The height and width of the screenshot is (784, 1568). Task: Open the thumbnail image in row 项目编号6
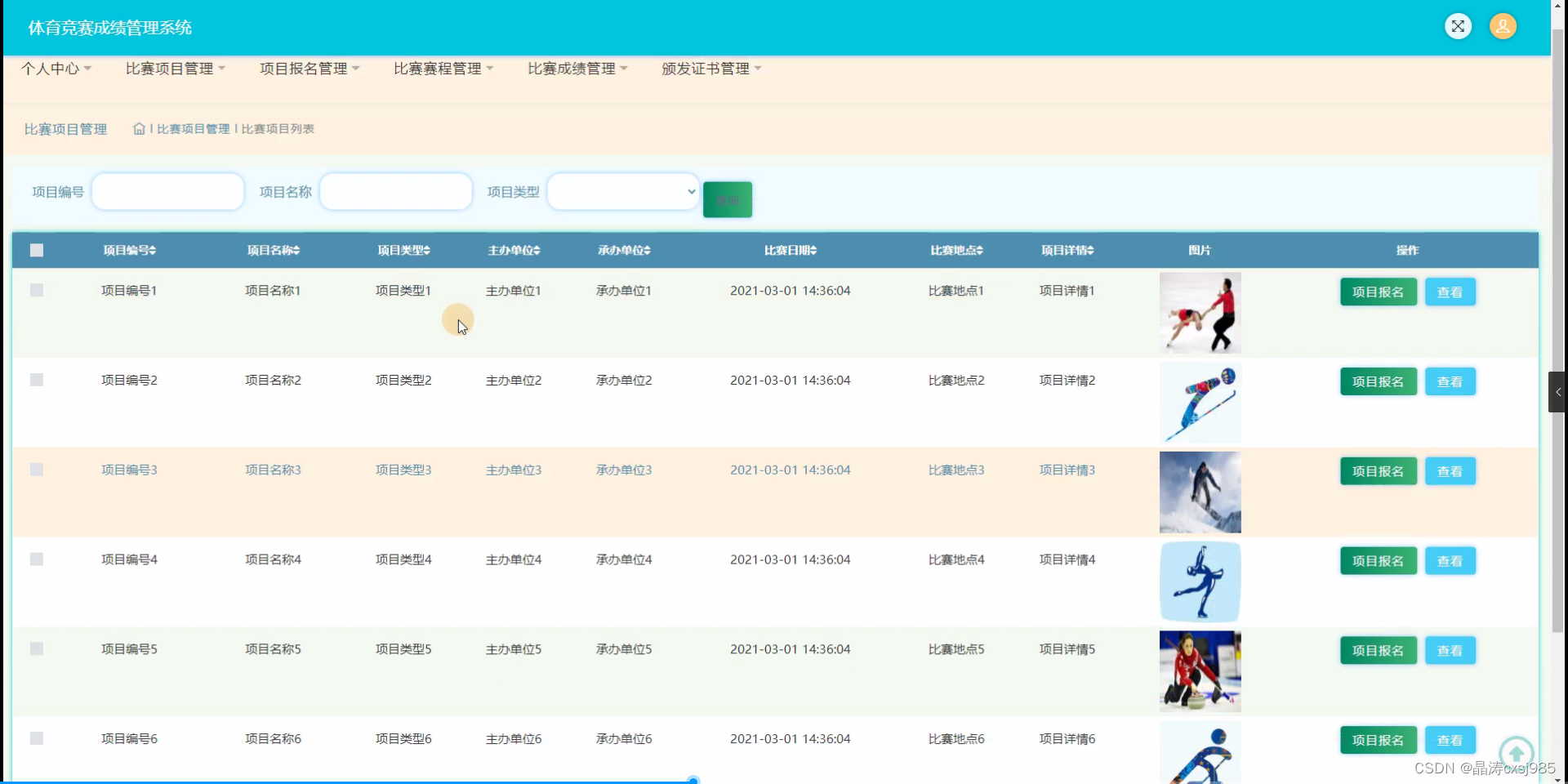[1200, 752]
